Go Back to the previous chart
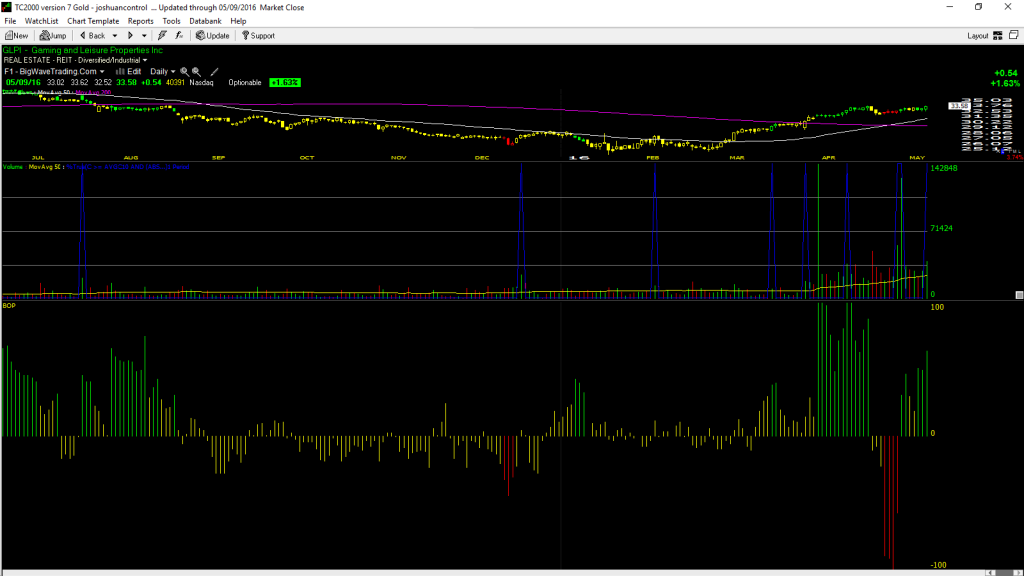The width and height of the screenshot is (1024, 576). point(92,36)
